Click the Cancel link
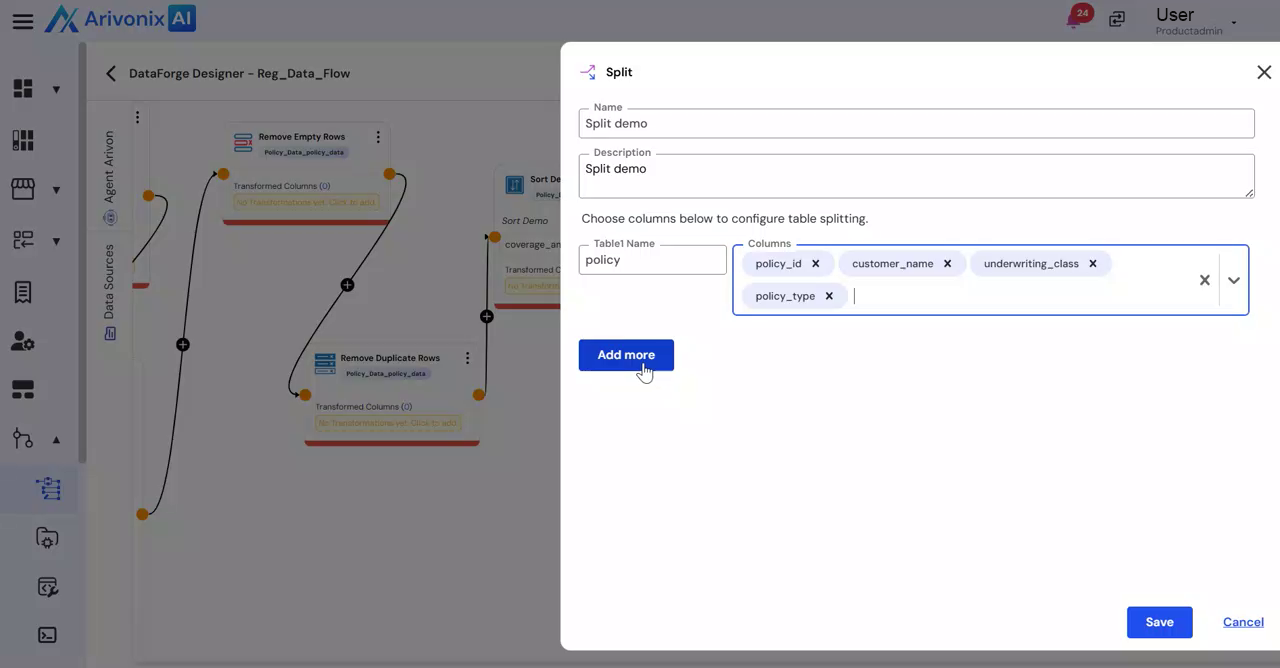This screenshot has height=668, width=1280. coord(1243,622)
